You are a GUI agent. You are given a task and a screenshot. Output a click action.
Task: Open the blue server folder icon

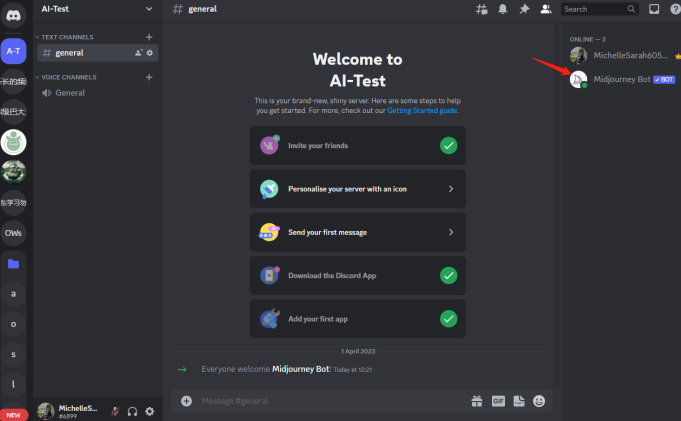(13, 263)
